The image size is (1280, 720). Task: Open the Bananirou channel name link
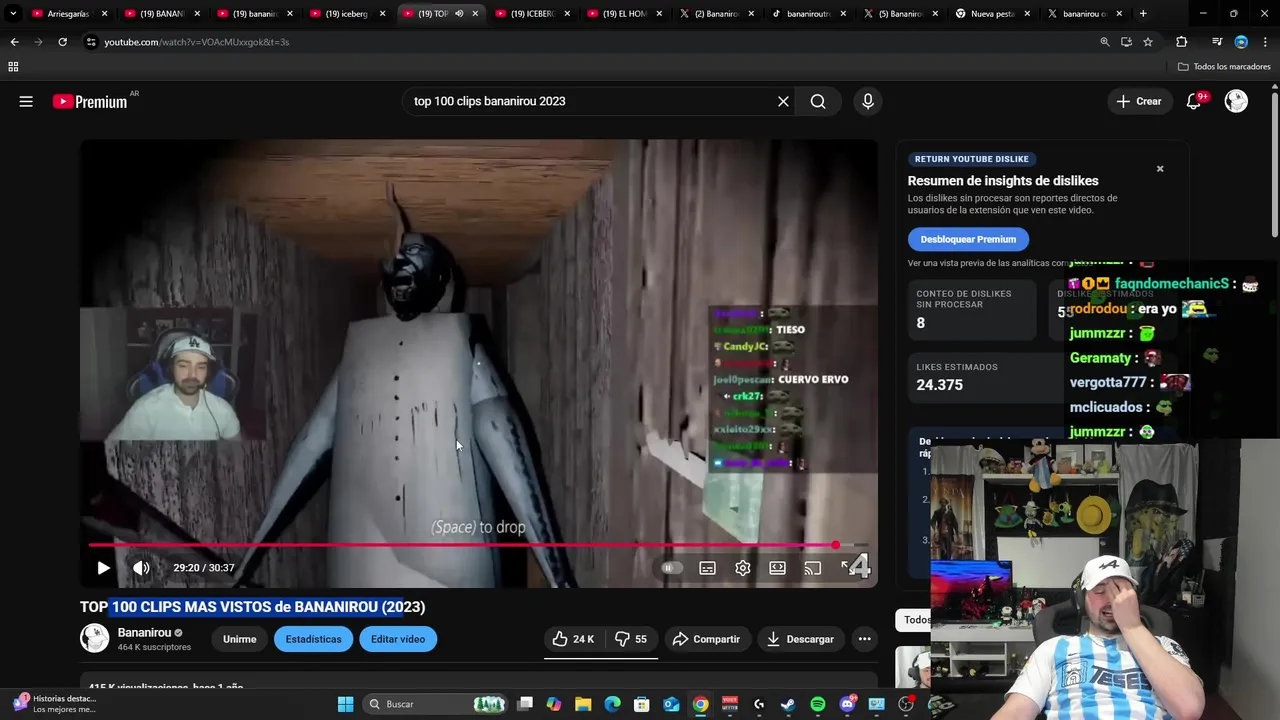(144, 632)
